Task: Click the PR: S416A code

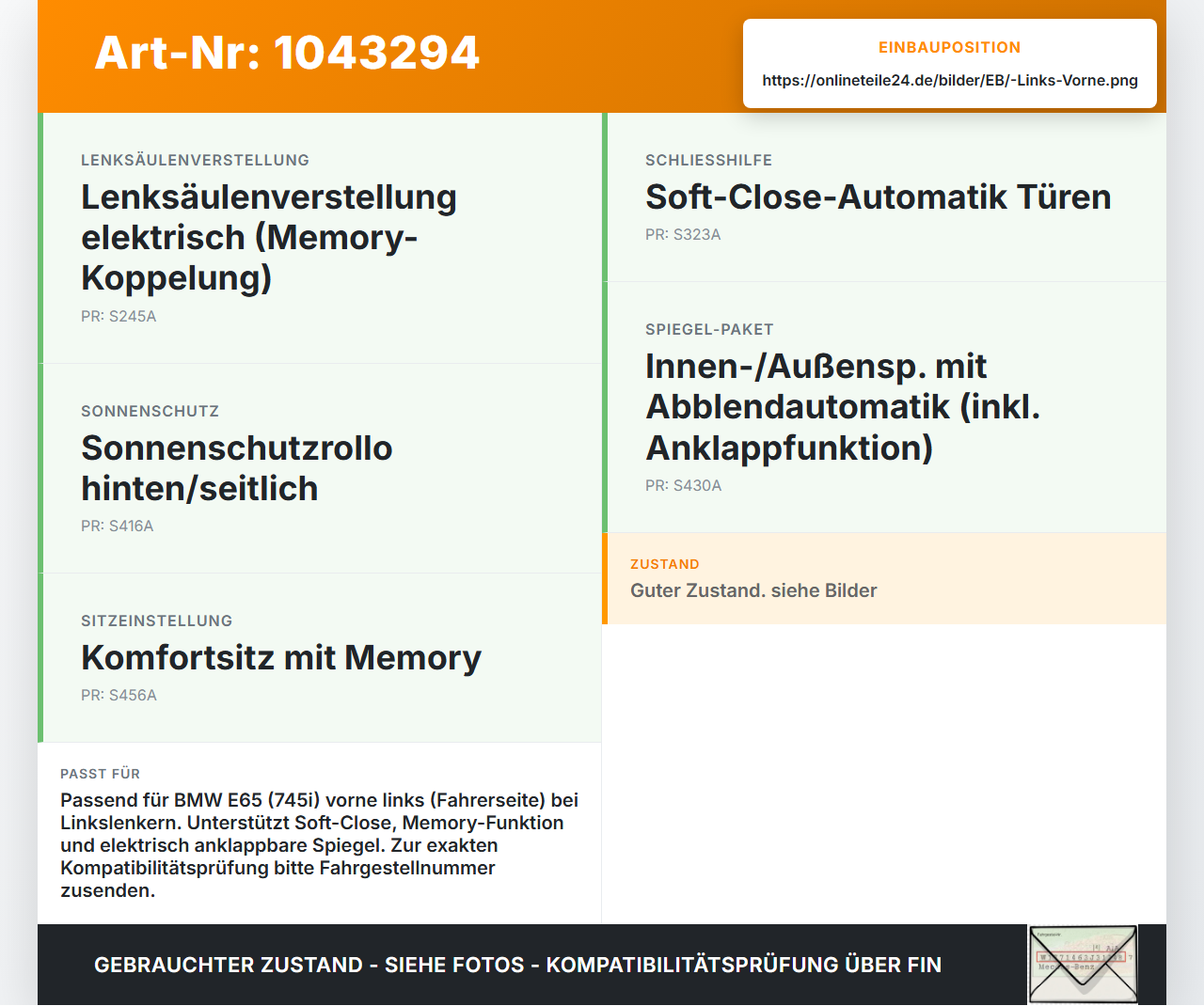Action: (x=118, y=526)
